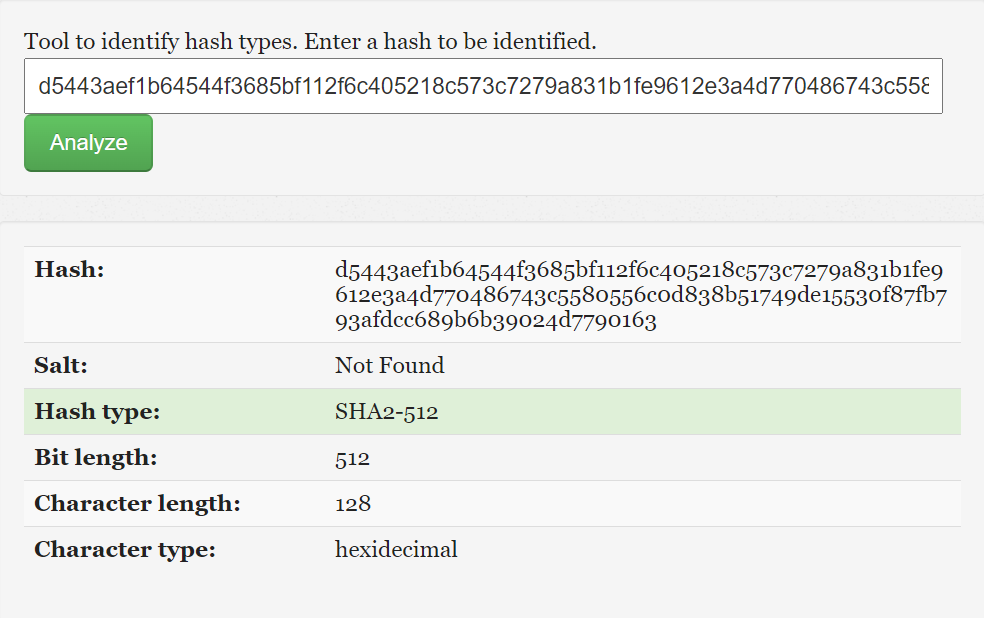Click the last line of the hash value
984x618 pixels.
click(495, 321)
